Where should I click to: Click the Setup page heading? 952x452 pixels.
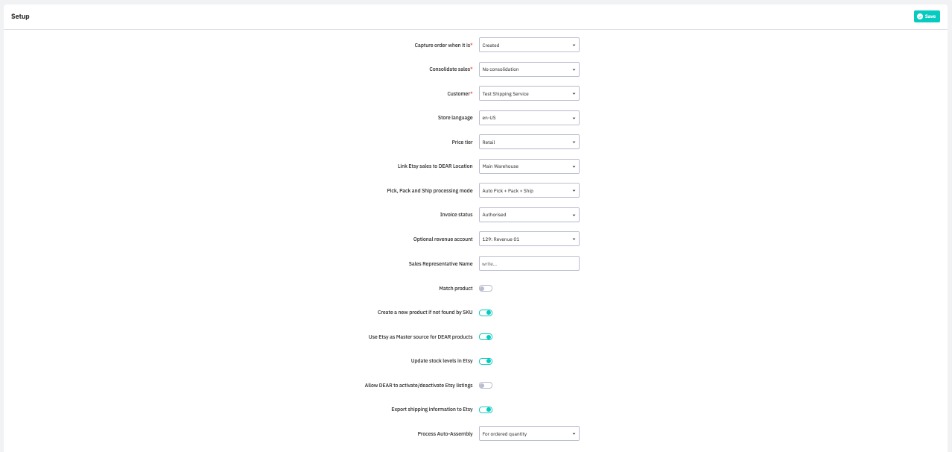(20, 16)
